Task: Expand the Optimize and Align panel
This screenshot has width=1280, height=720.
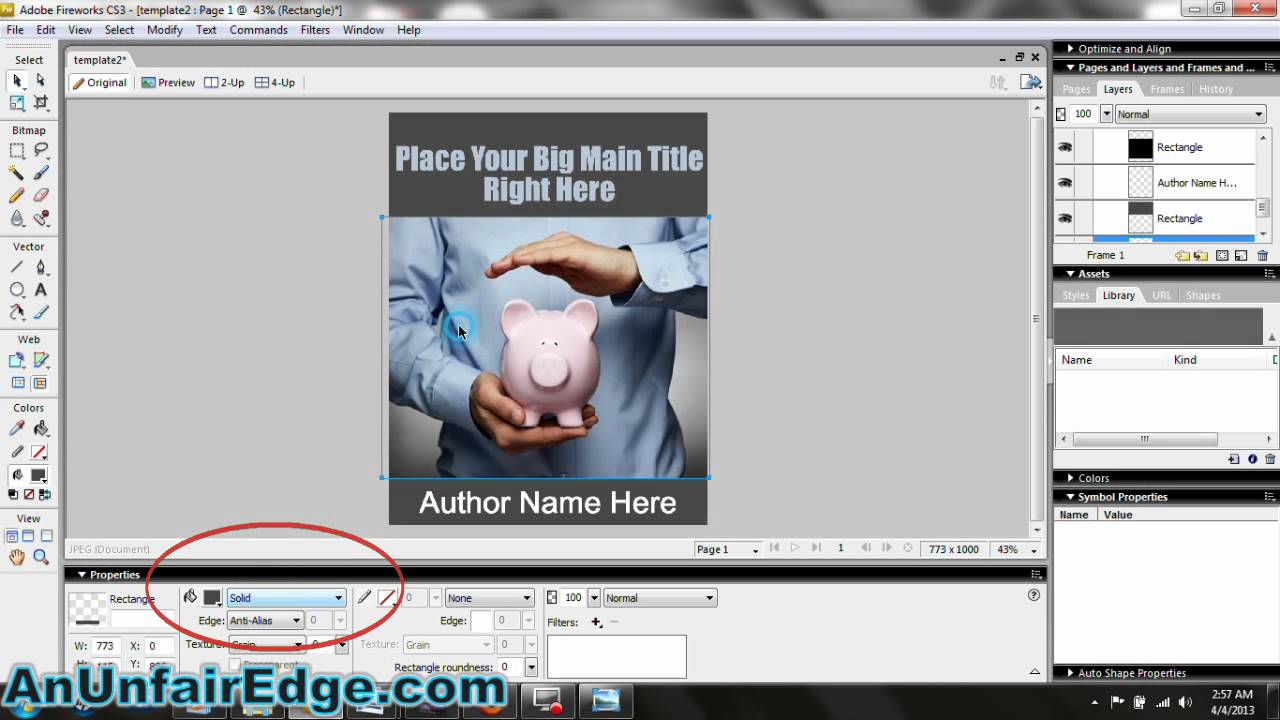Action: 1070,49
